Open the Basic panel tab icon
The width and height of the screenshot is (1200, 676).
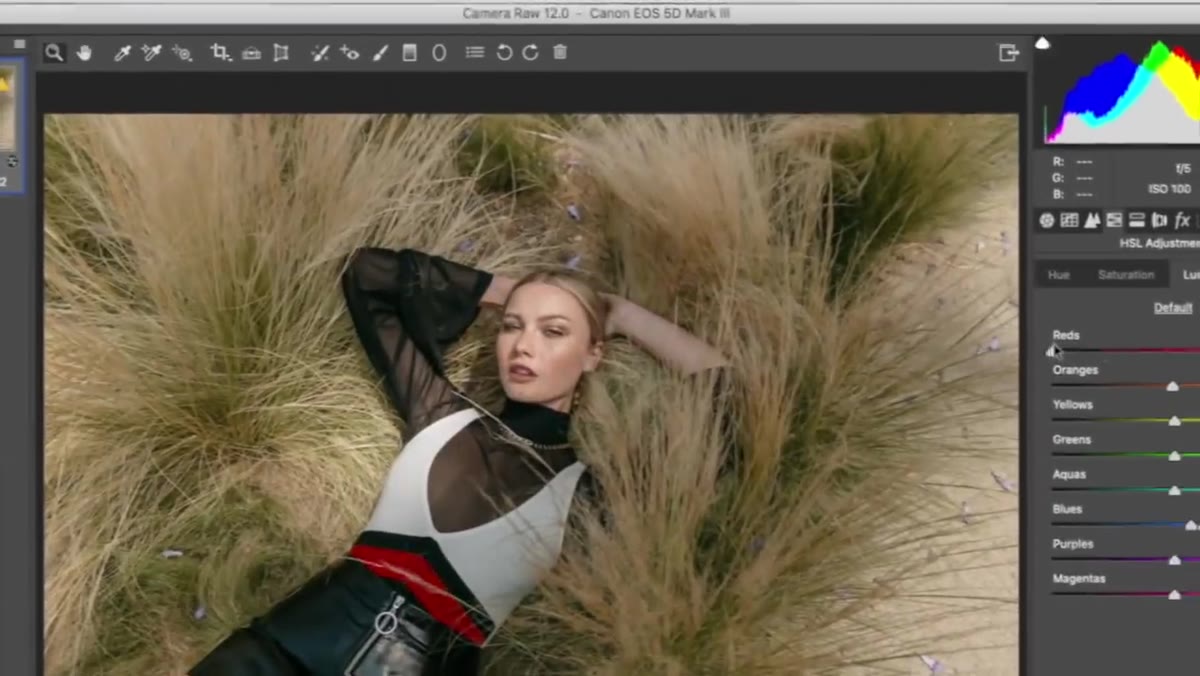coord(1047,220)
